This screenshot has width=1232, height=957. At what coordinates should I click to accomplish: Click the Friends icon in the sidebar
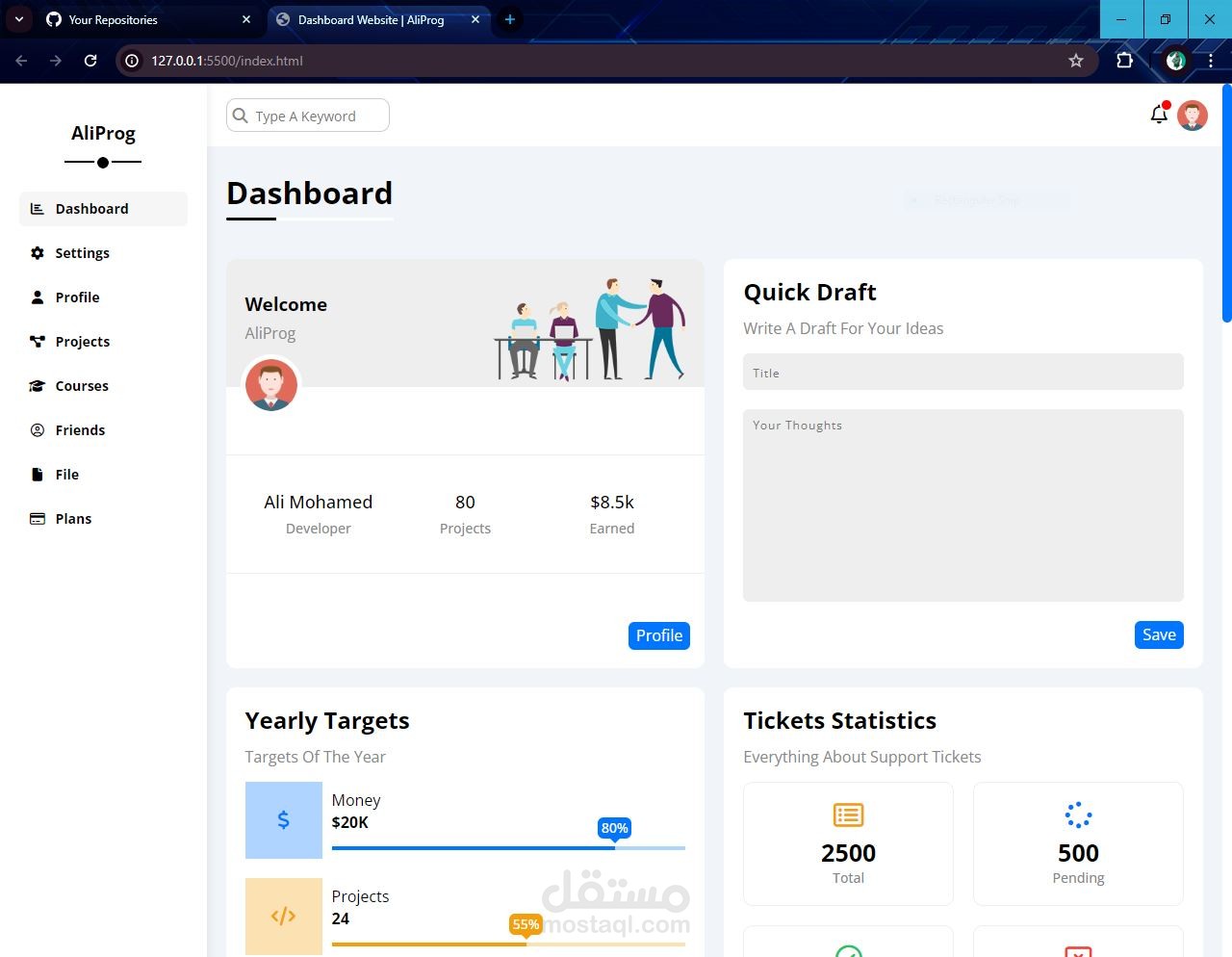pos(37,429)
